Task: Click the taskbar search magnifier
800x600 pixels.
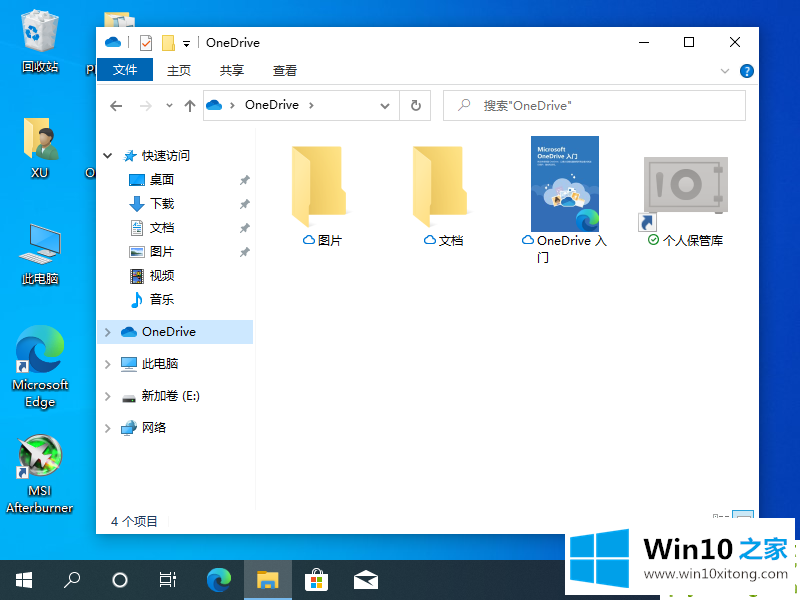Action: pyautogui.click(x=71, y=580)
